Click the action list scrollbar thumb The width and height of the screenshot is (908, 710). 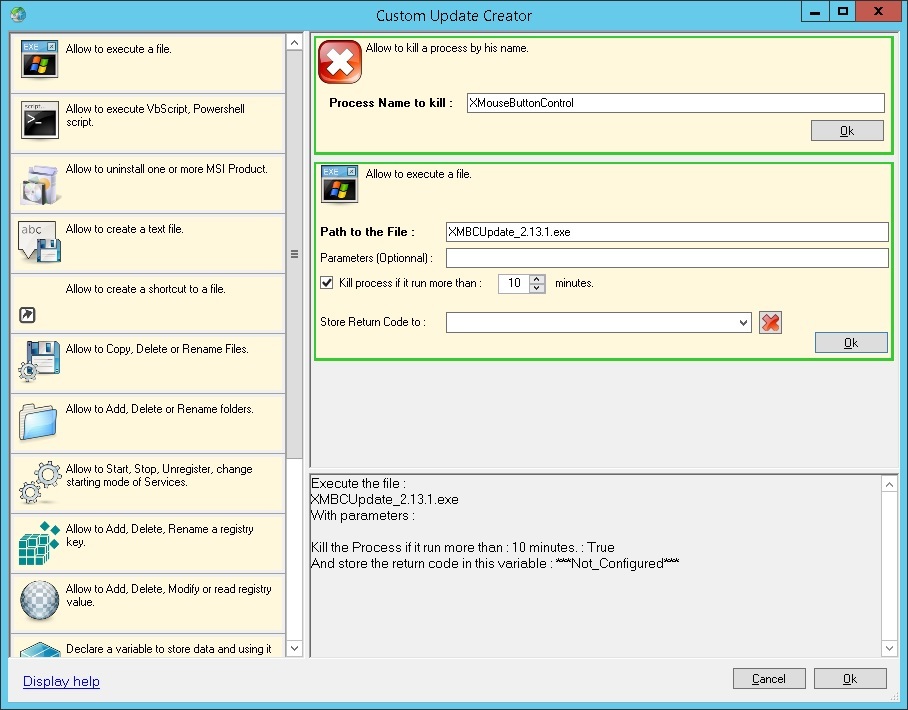[x=294, y=254]
